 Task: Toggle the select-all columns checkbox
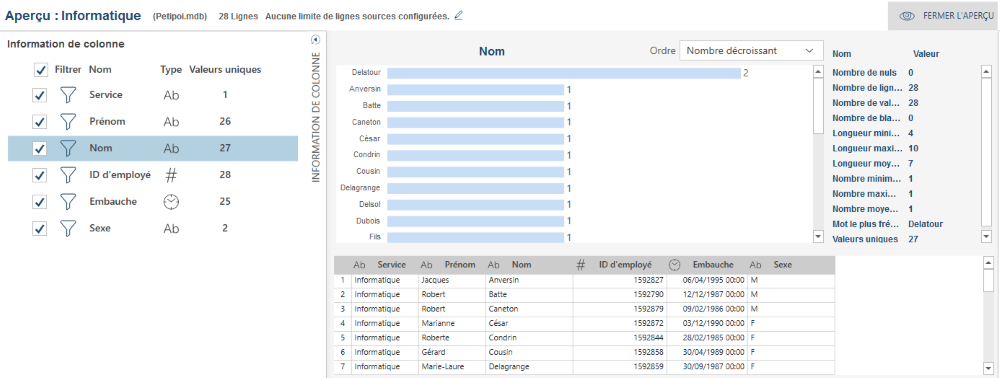click(41, 69)
